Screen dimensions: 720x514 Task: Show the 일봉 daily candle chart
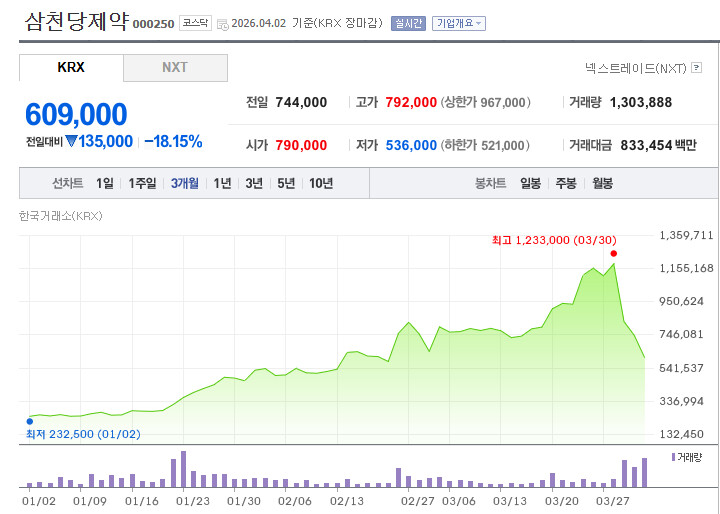click(x=530, y=184)
